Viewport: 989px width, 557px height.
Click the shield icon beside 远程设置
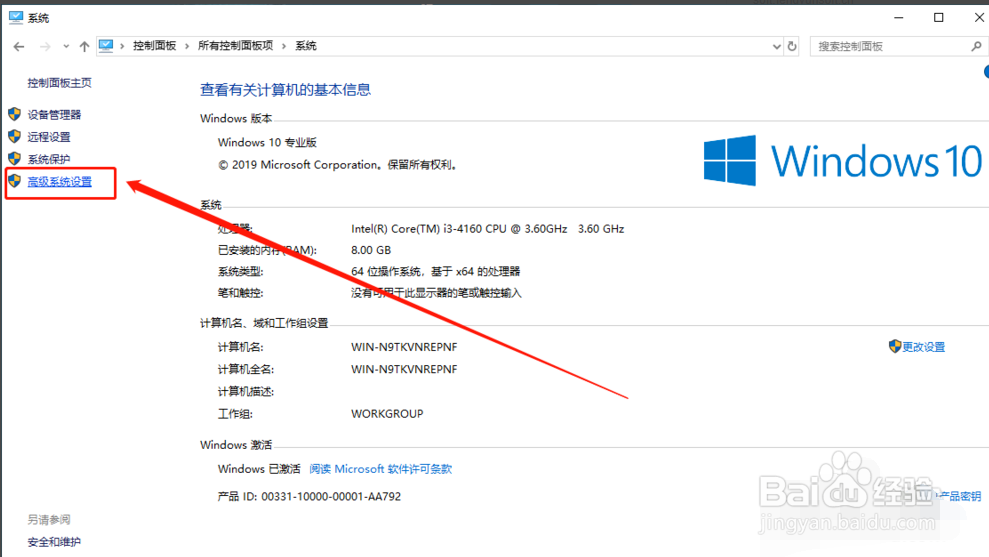point(15,136)
